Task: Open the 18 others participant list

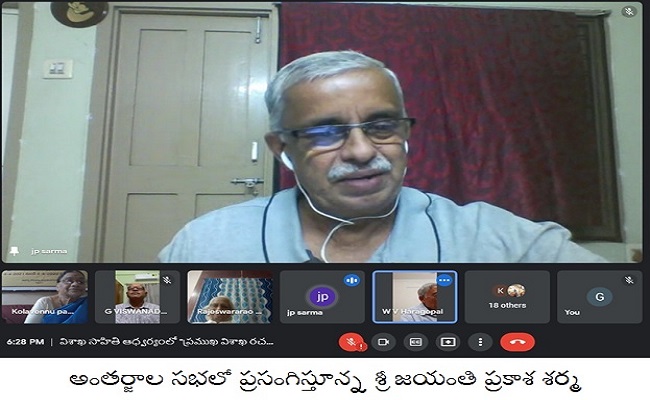Action: coord(507,297)
